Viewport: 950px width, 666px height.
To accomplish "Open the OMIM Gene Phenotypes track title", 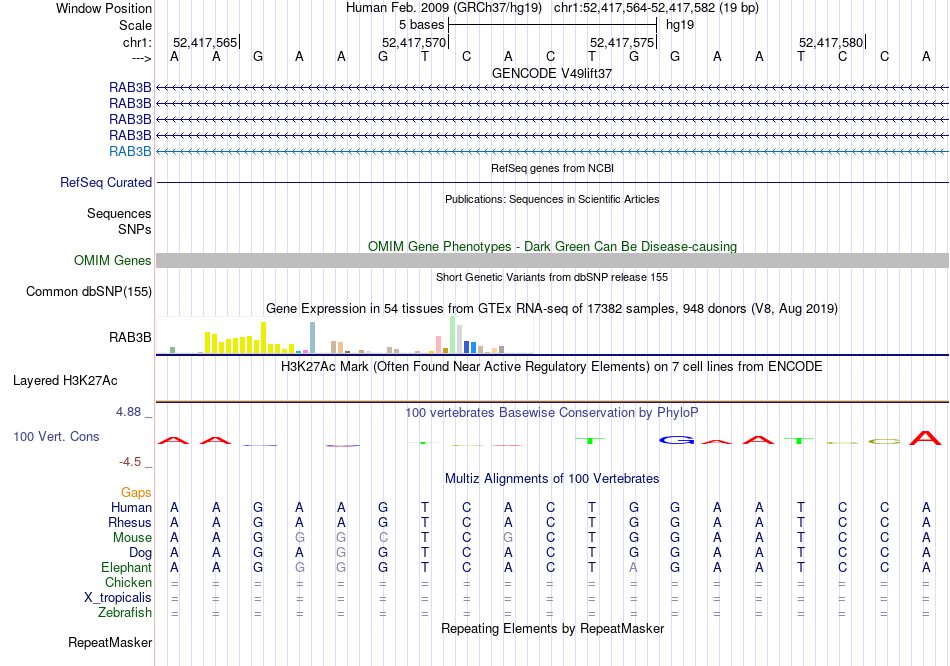I will (552, 247).
